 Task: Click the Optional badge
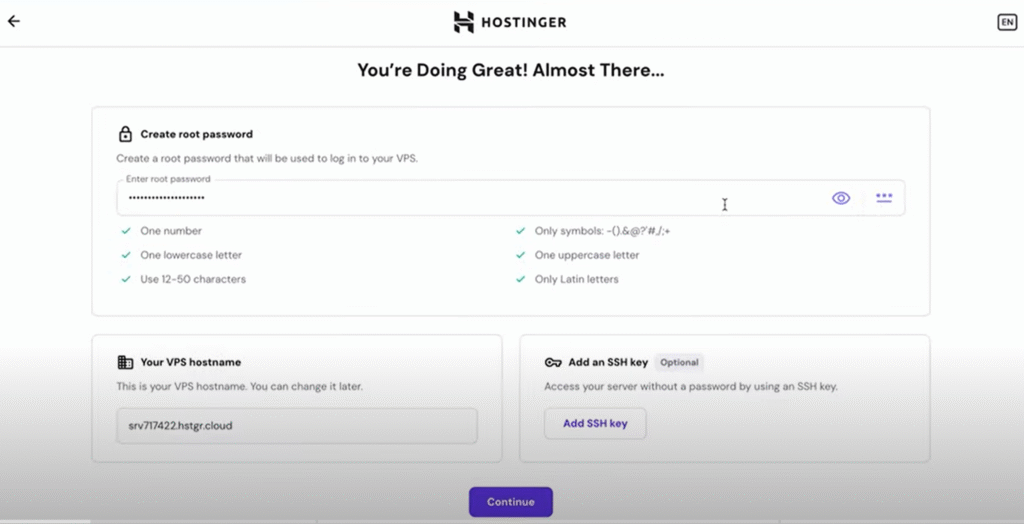679,362
